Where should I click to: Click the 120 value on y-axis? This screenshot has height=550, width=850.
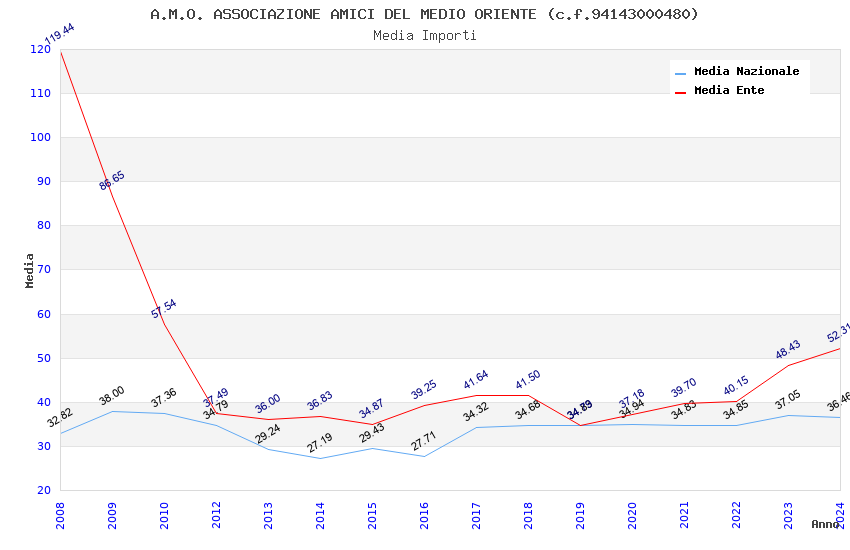click(41, 49)
